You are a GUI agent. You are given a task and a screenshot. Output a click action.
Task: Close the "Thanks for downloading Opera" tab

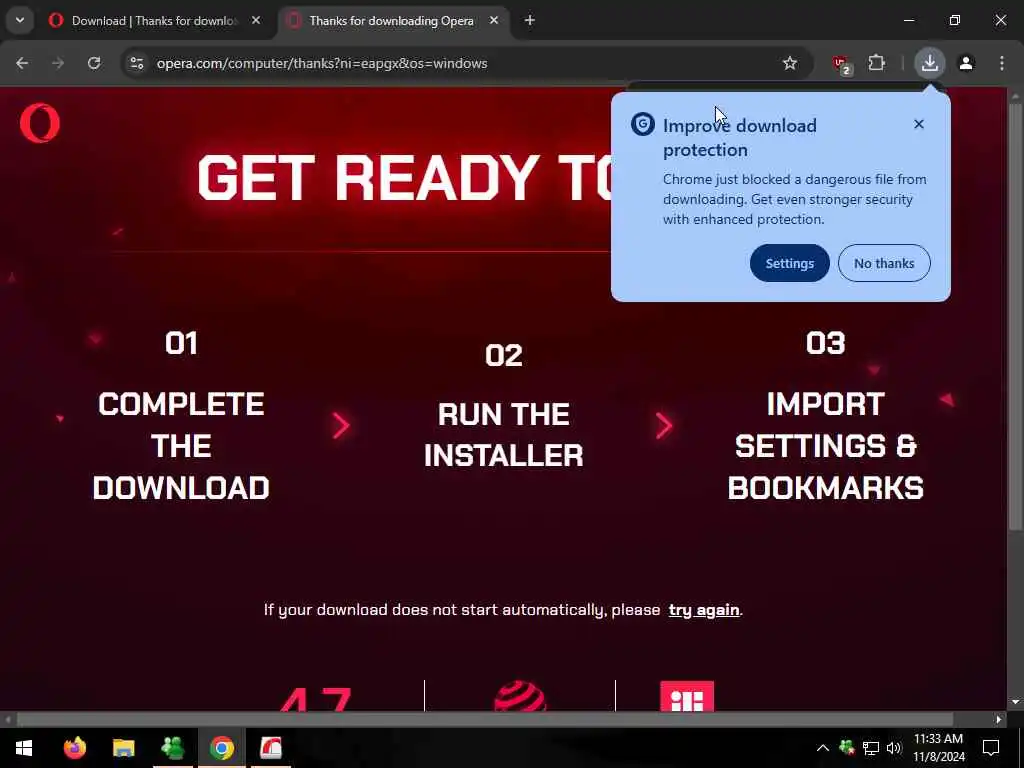pos(494,20)
